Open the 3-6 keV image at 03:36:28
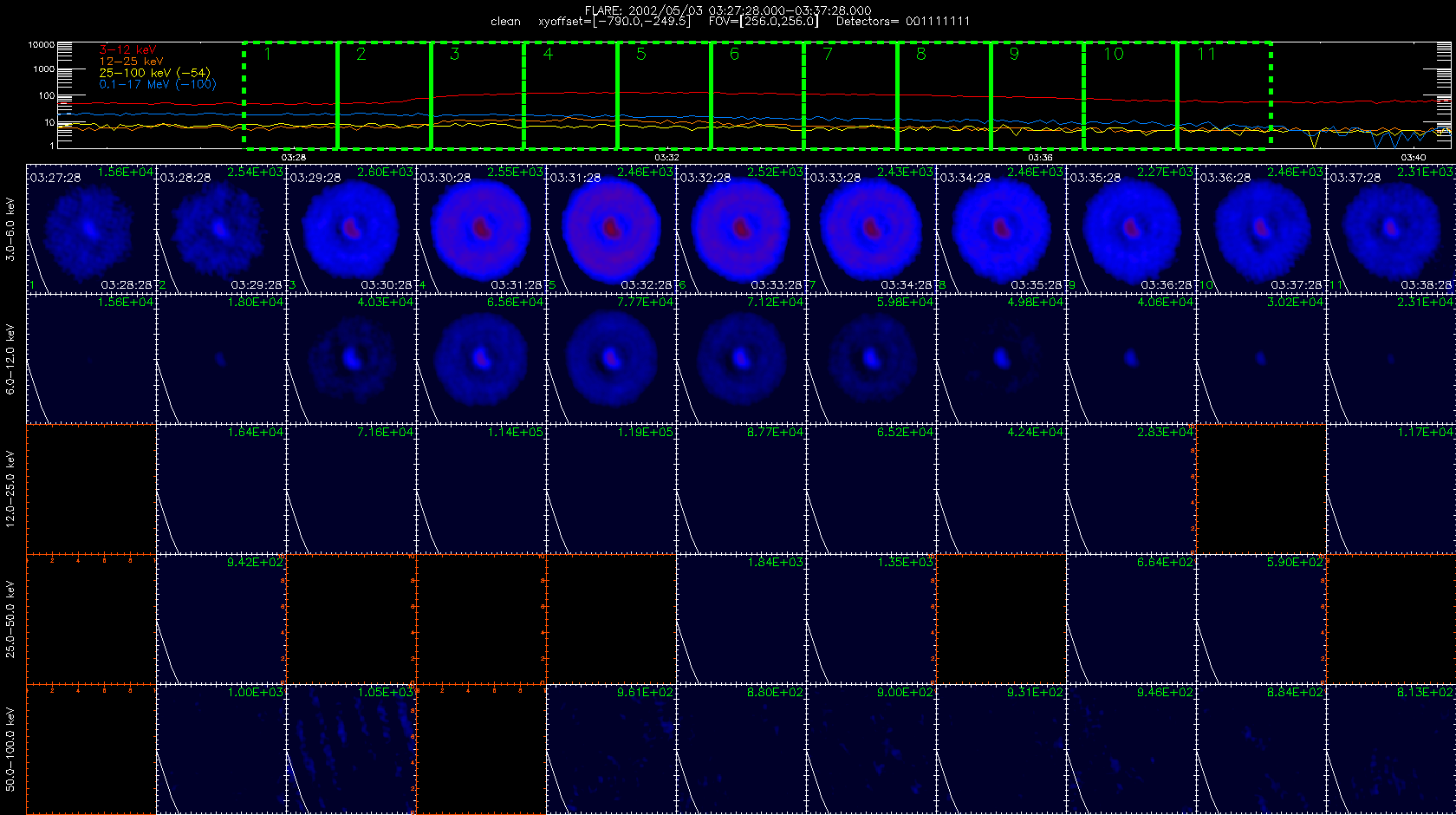 point(1262,229)
